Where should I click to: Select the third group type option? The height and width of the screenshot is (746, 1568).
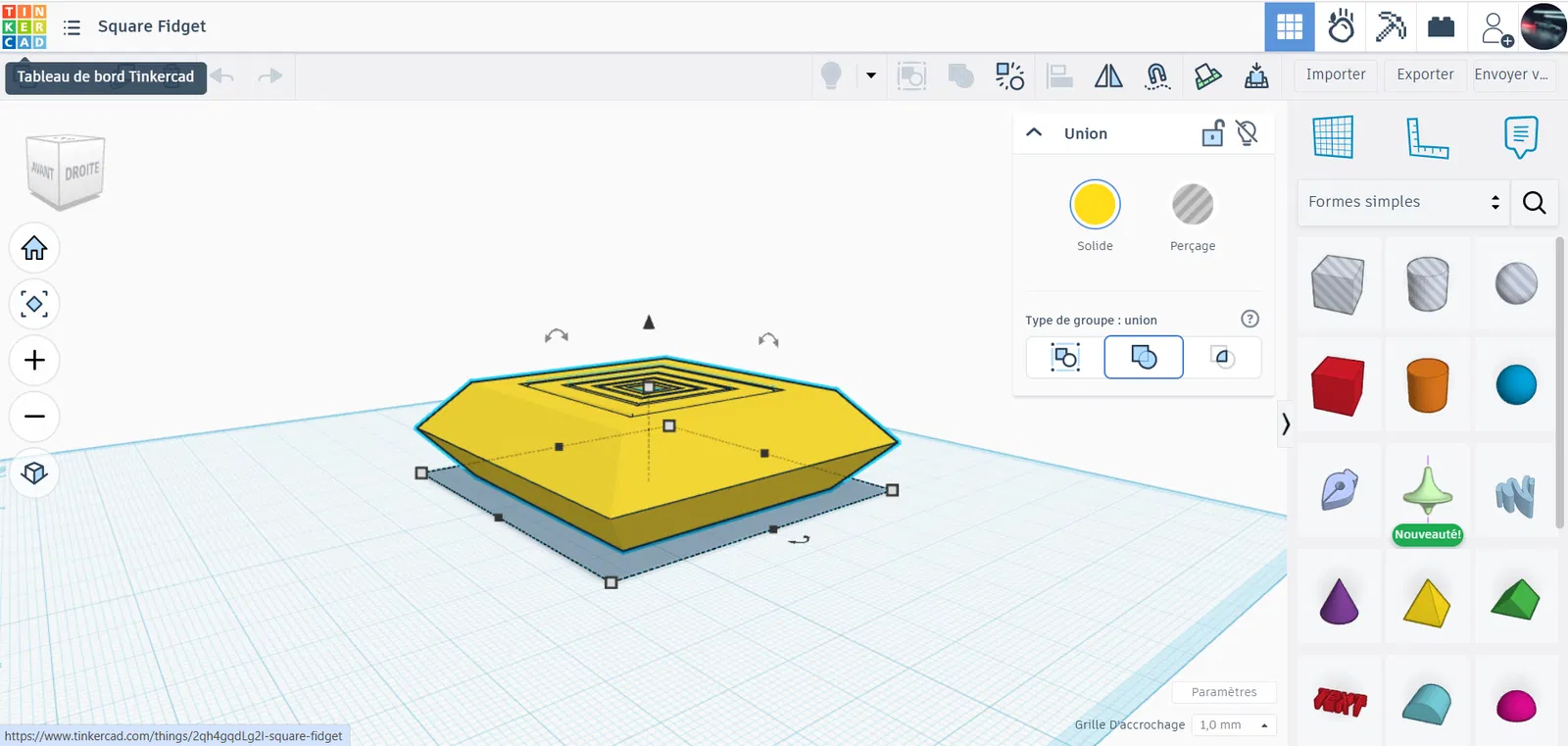[1222, 357]
